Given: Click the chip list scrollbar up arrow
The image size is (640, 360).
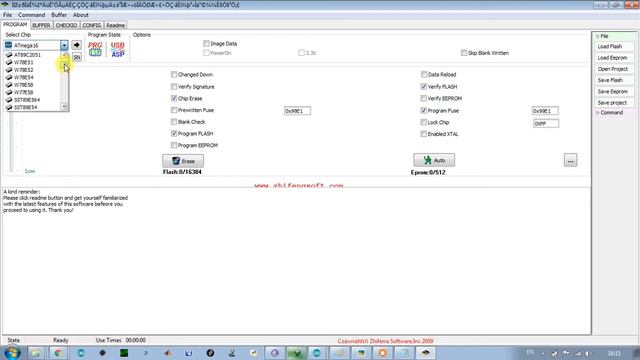Looking at the screenshot, I should pos(64,55).
